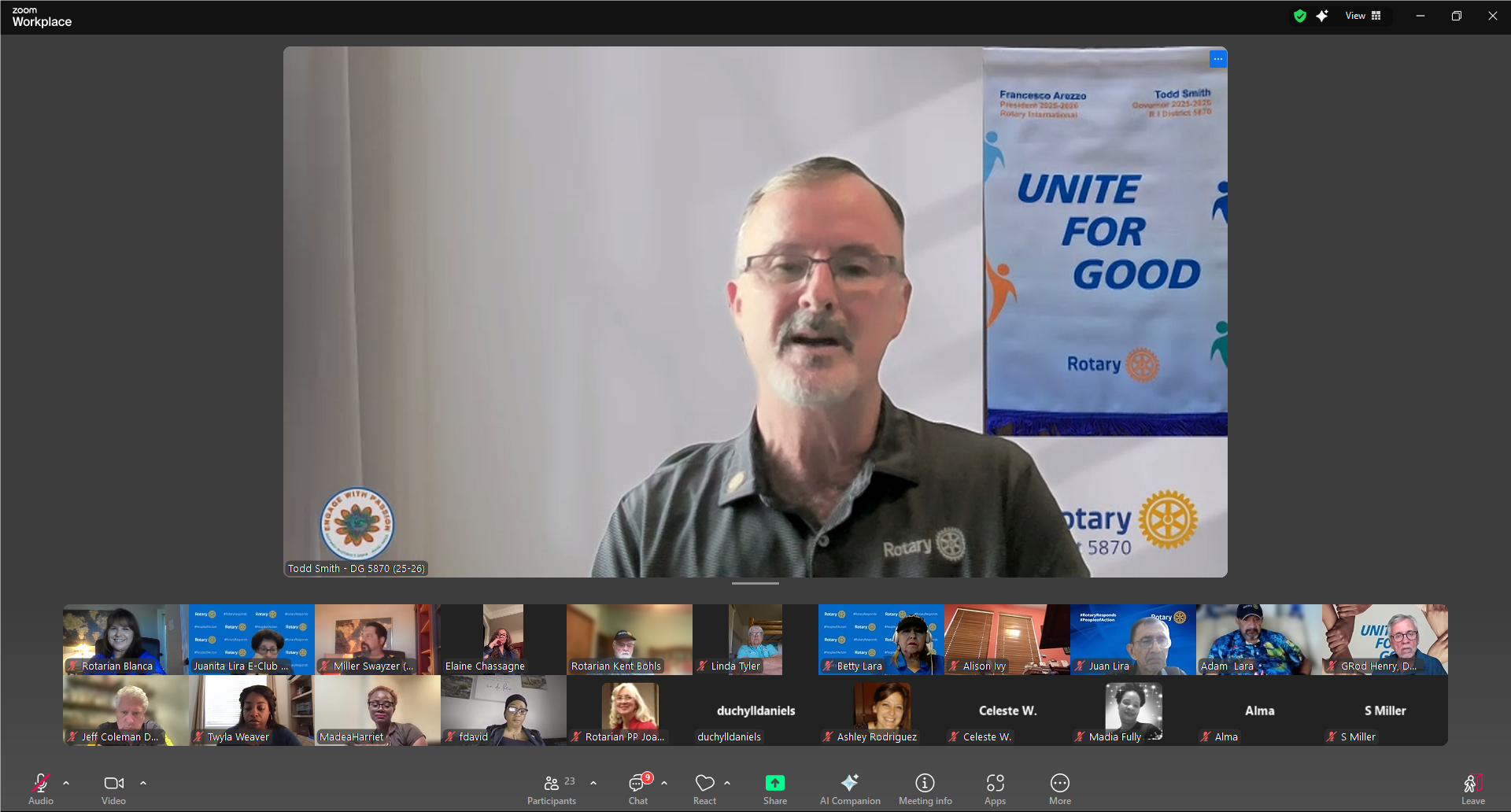Open the React emoji menu
The height and width of the screenshot is (812, 1511).
(705, 789)
